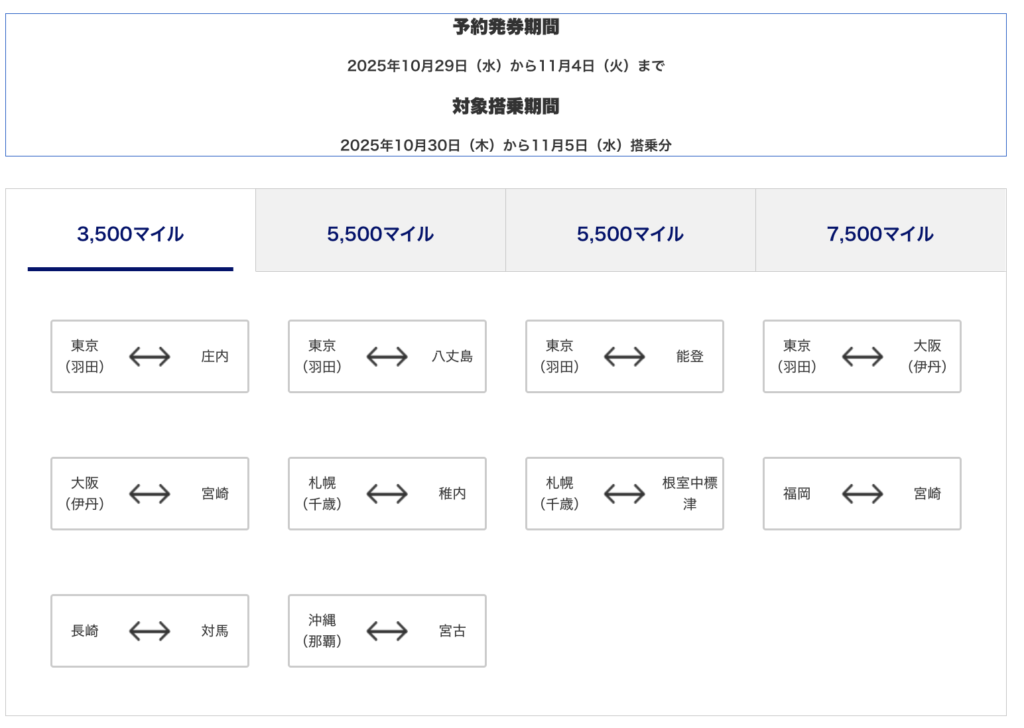Open the second 5,500マイル tab
Screen dimensions: 1024x728
(630, 234)
